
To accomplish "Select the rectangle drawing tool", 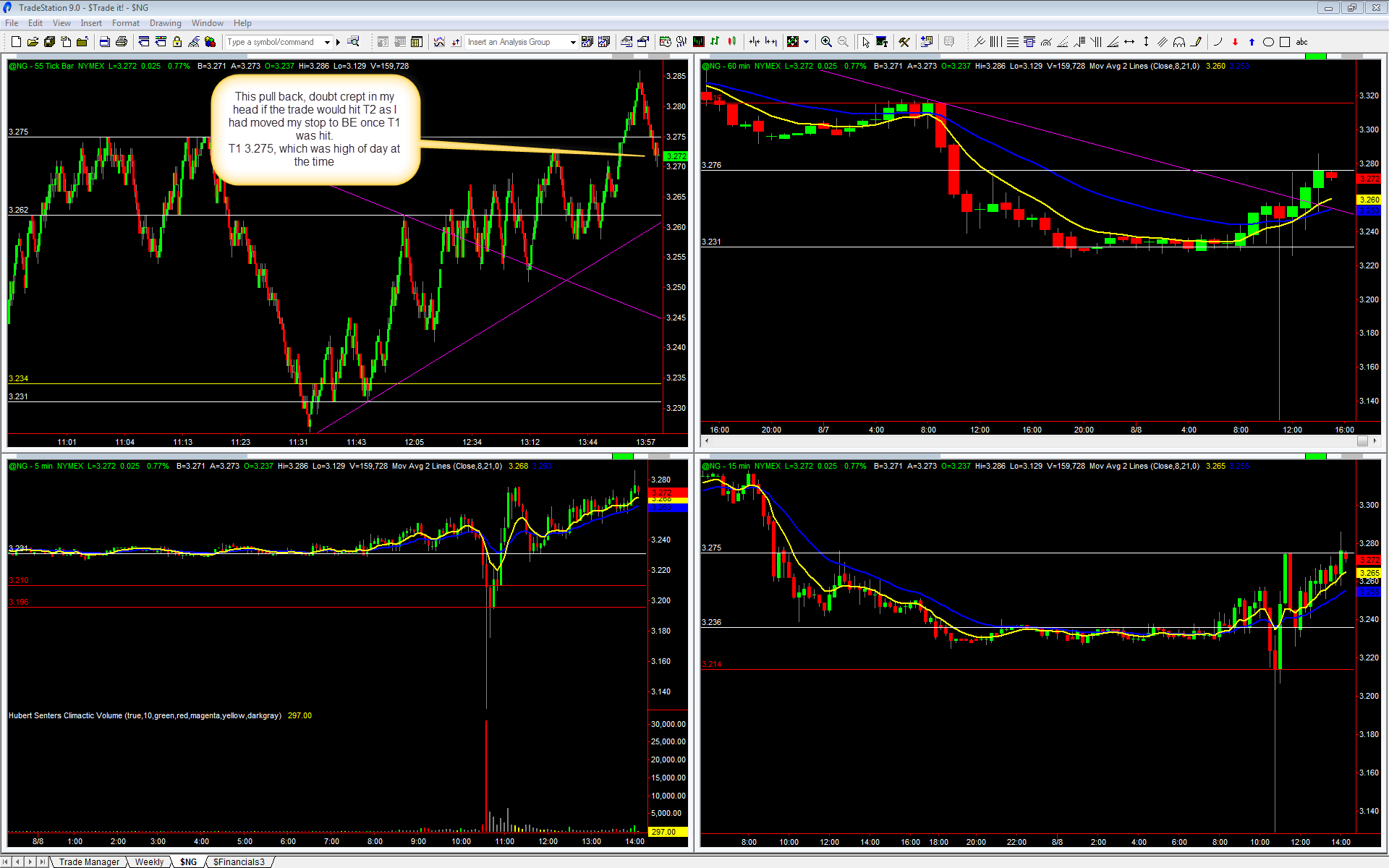I will (x=1285, y=42).
